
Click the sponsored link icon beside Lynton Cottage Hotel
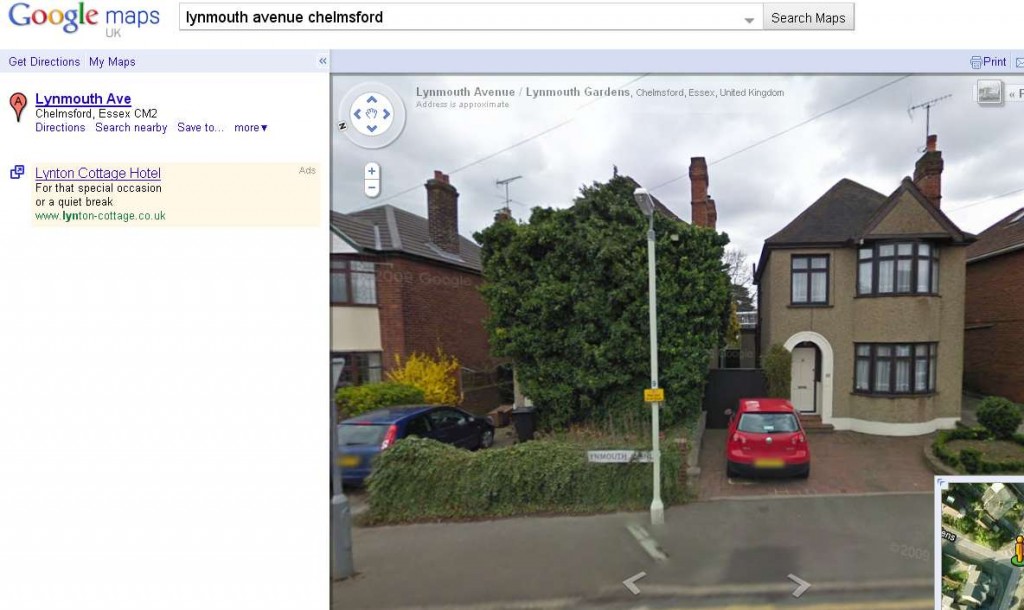point(17,172)
